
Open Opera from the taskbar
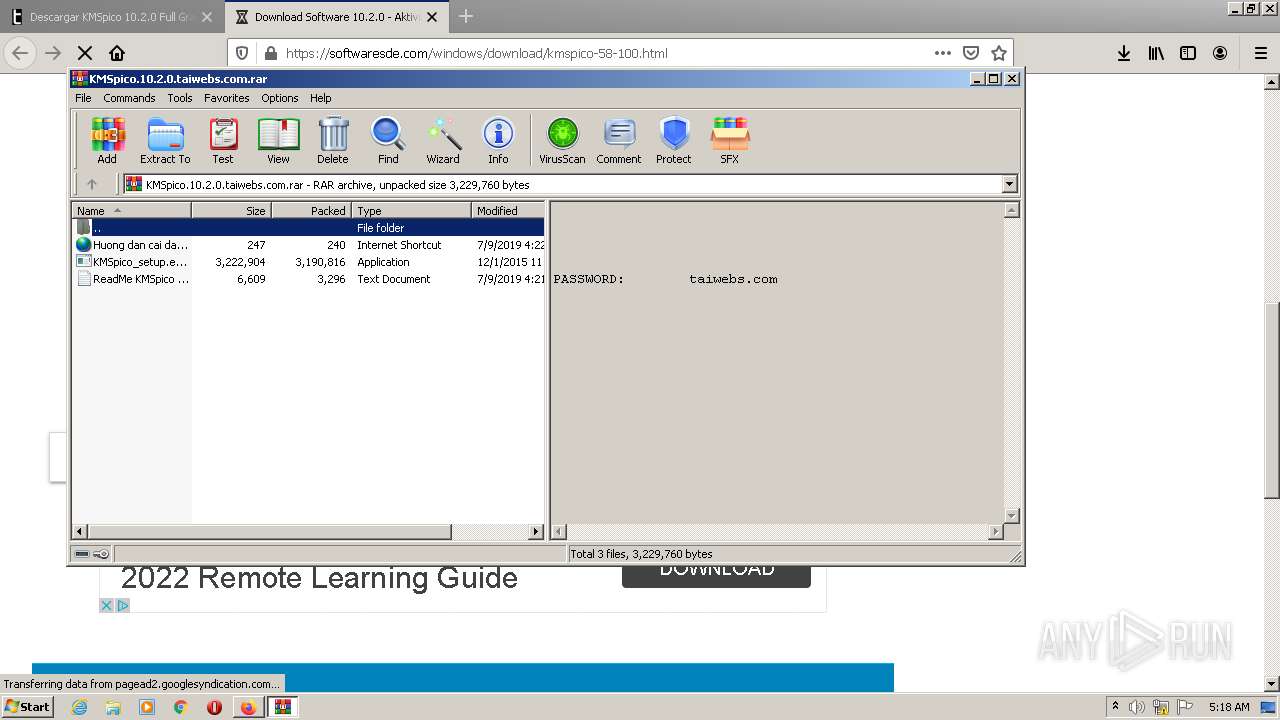point(214,707)
